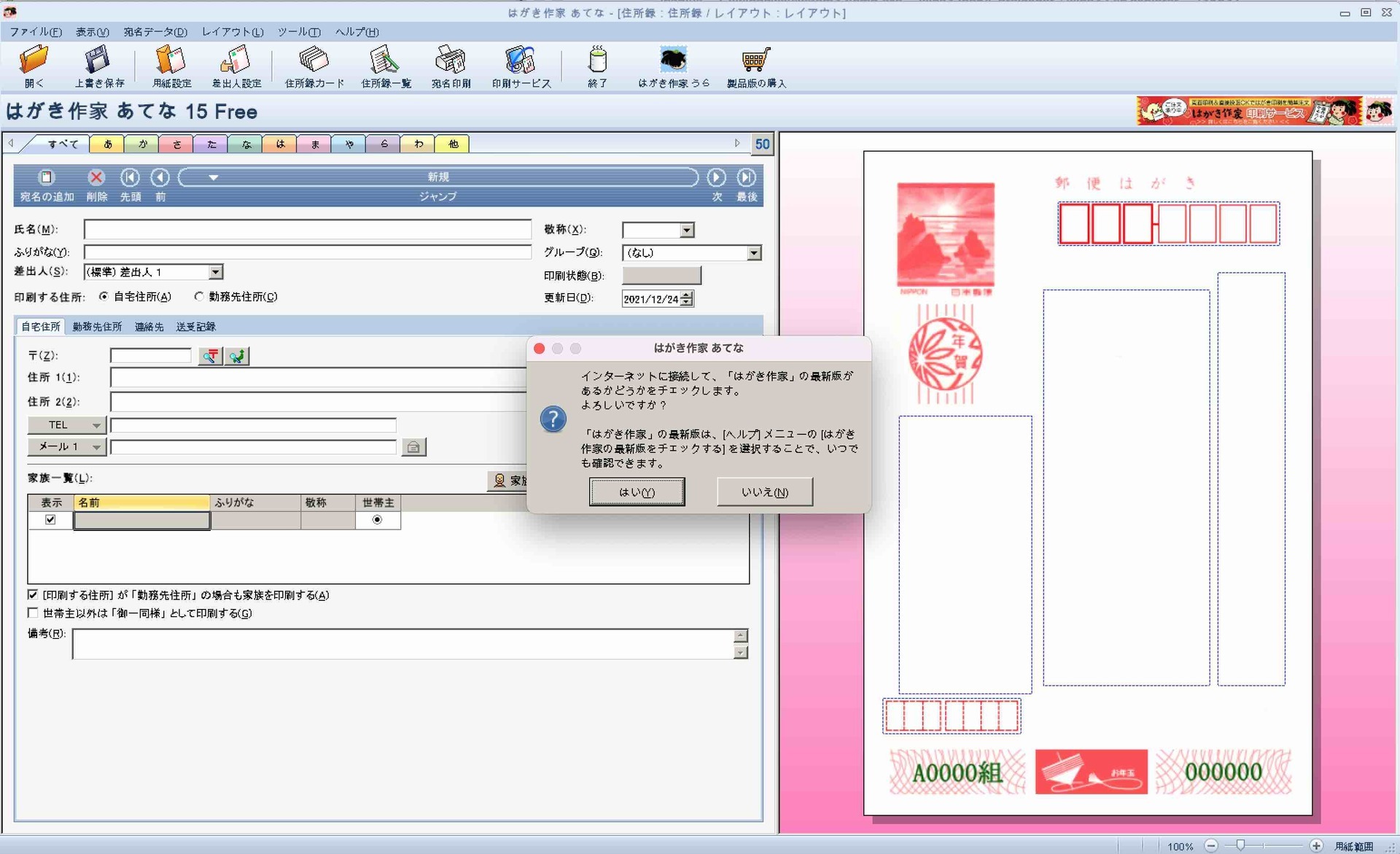Open the ジャンプ record dropdown

click(x=438, y=177)
